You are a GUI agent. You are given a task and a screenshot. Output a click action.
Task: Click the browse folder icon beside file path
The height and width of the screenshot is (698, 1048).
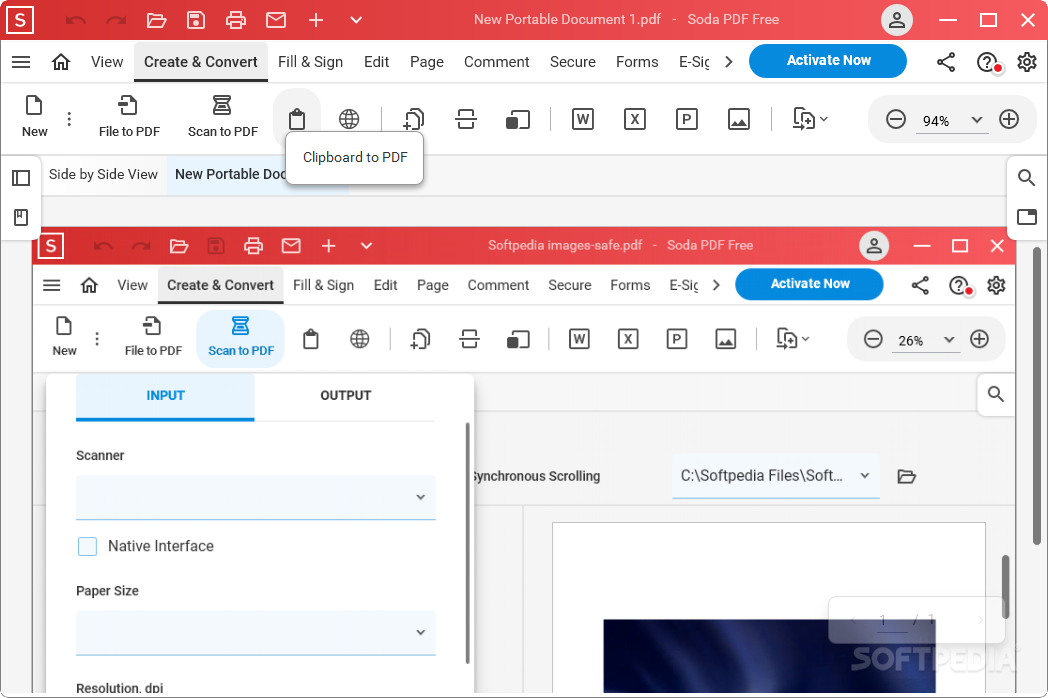point(906,476)
